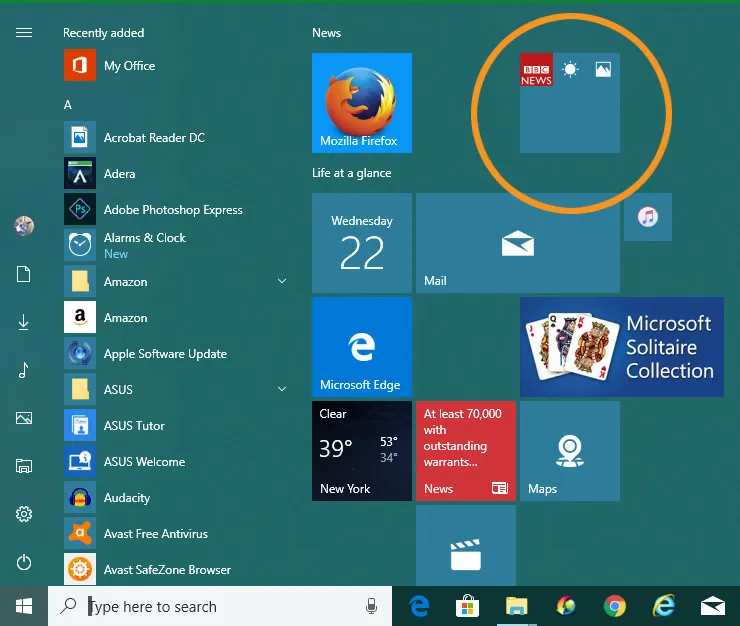Click the letter 'A' section header

67,105
